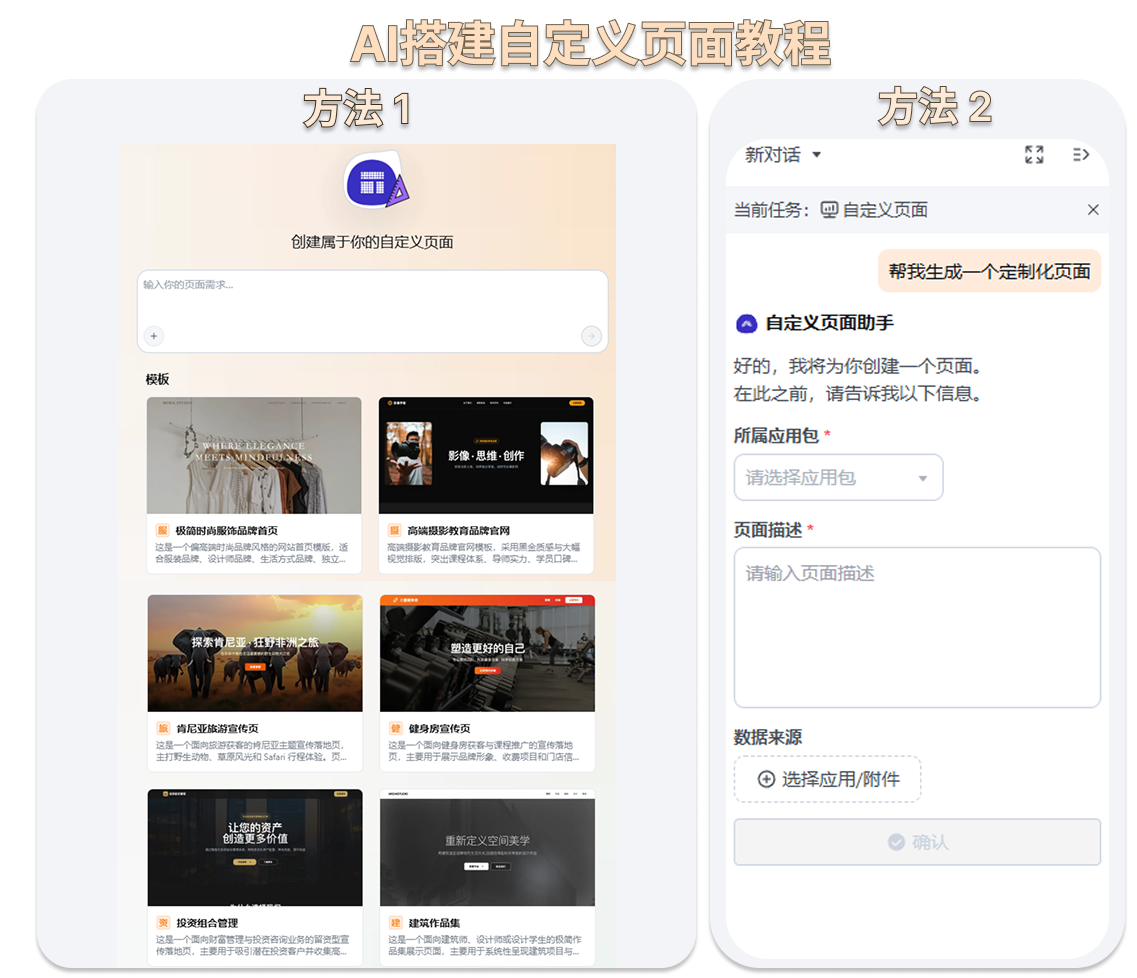Open the 高端摄影教育品牌官网 template thumbnail
Screen dimensions: 1137x978
[x=486, y=455]
